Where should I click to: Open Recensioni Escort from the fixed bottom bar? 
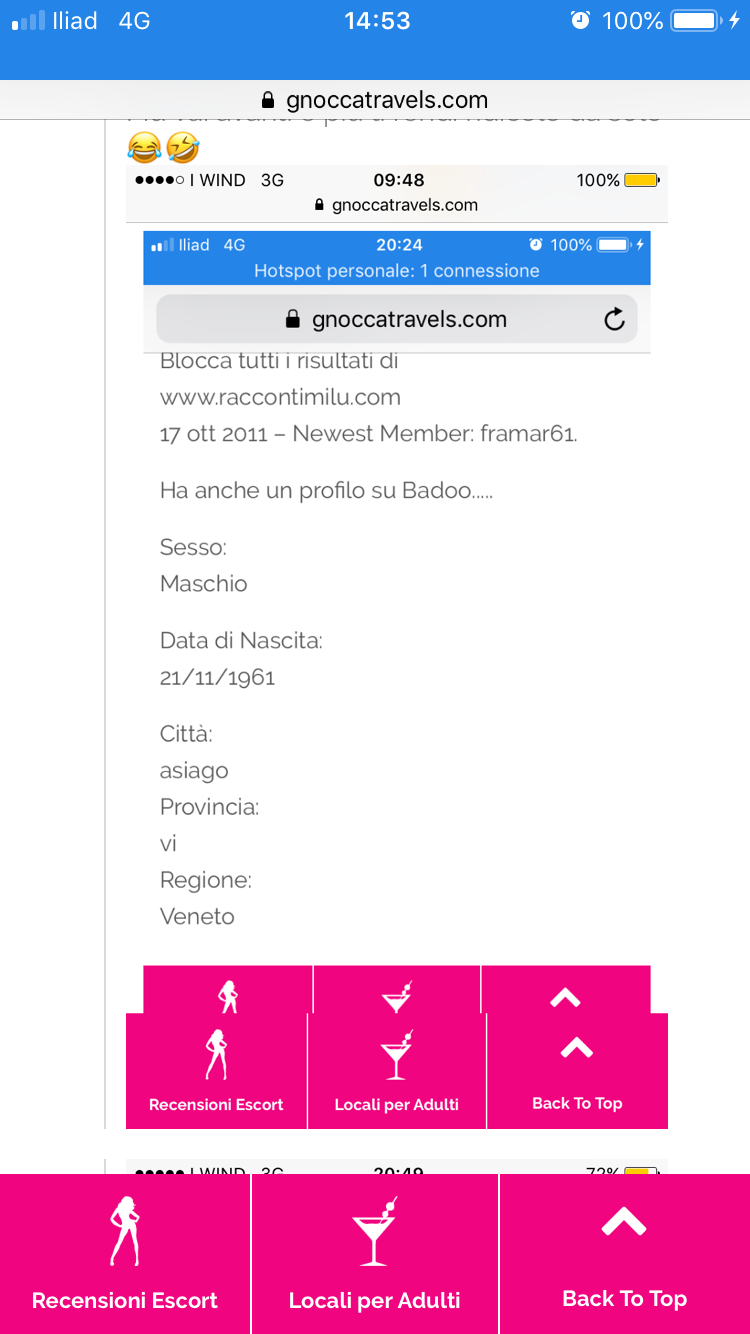[x=125, y=1300]
